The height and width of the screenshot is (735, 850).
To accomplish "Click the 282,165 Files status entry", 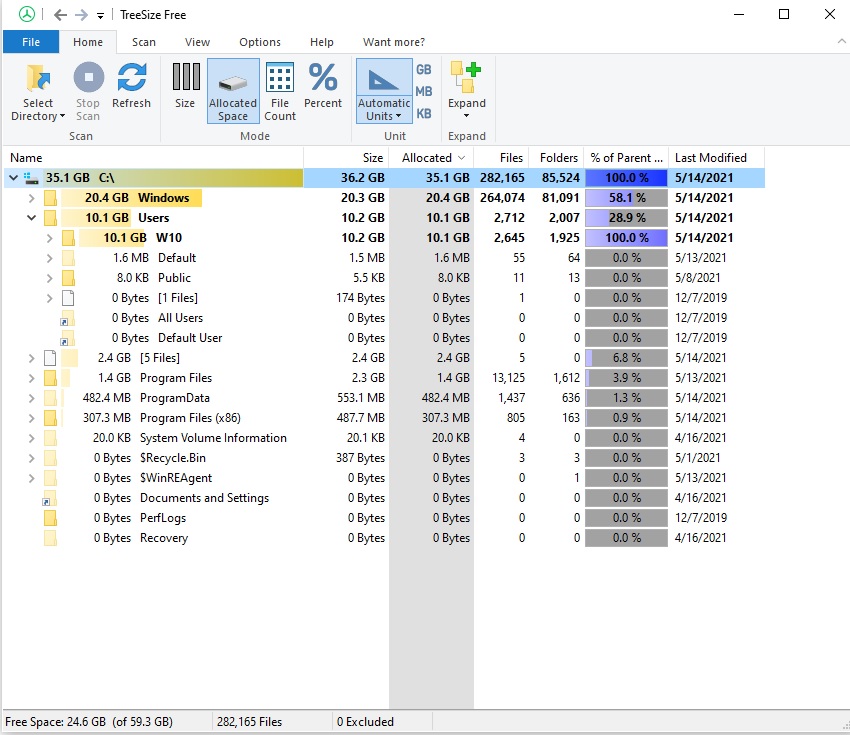I will click(249, 722).
